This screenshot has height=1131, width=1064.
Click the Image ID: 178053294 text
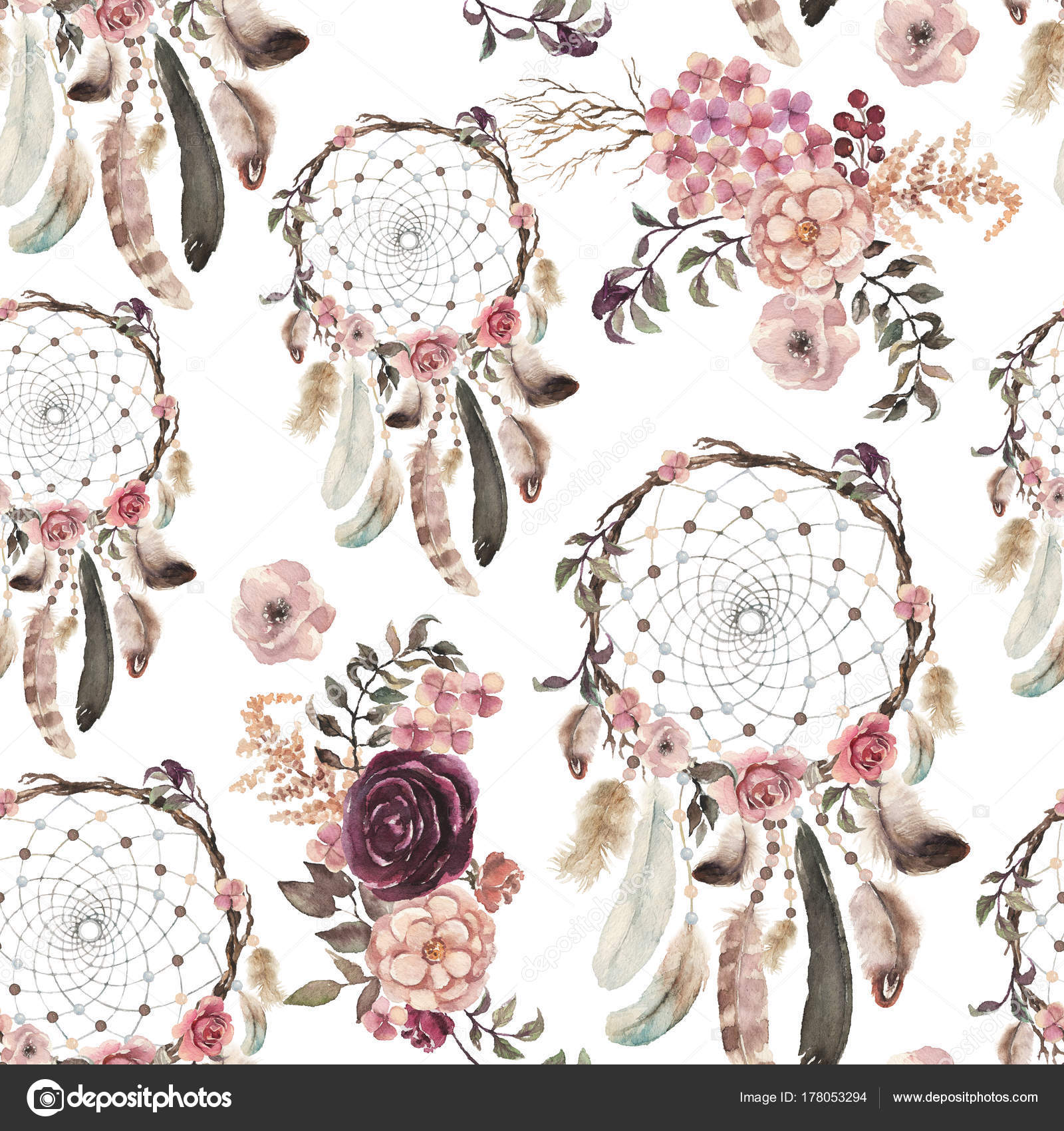pyautogui.click(x=803, y=1098)
